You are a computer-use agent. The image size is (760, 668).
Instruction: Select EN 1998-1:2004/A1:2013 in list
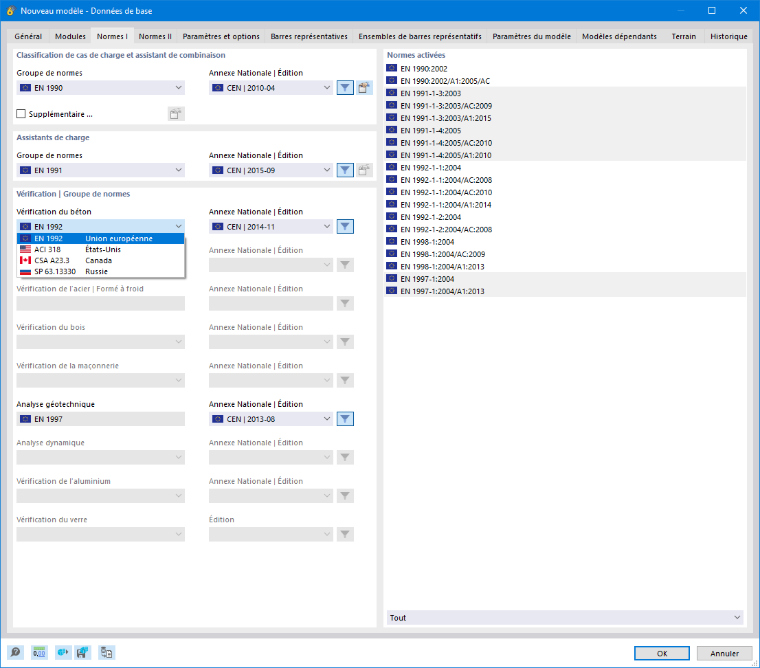tap(565, 266)
